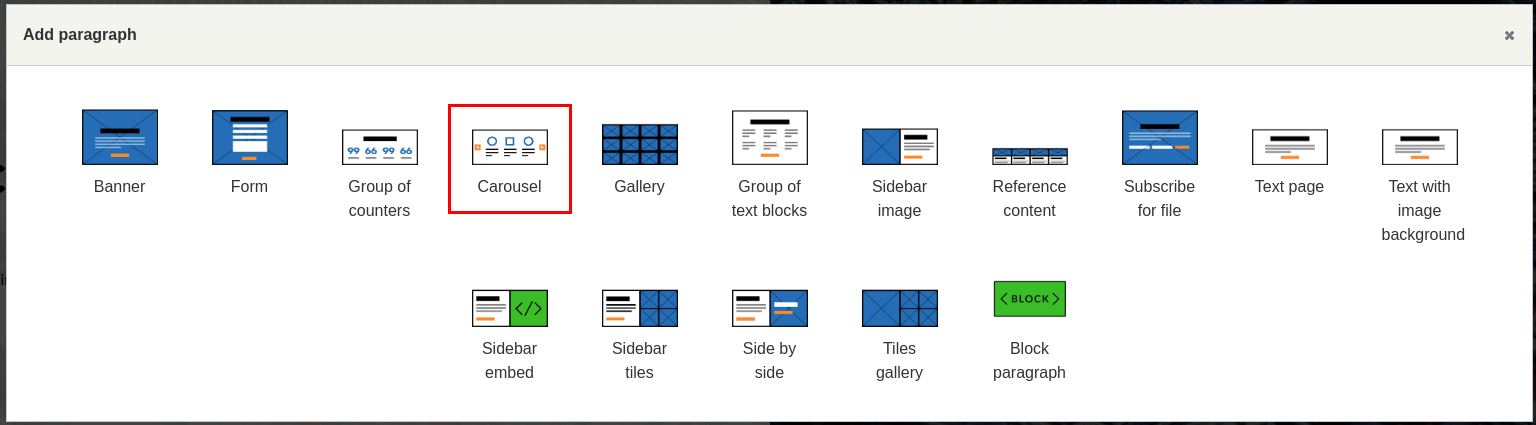Click the Carousel text label
Viewport: 1536px width, 425px height.
(x=510, y=186)
